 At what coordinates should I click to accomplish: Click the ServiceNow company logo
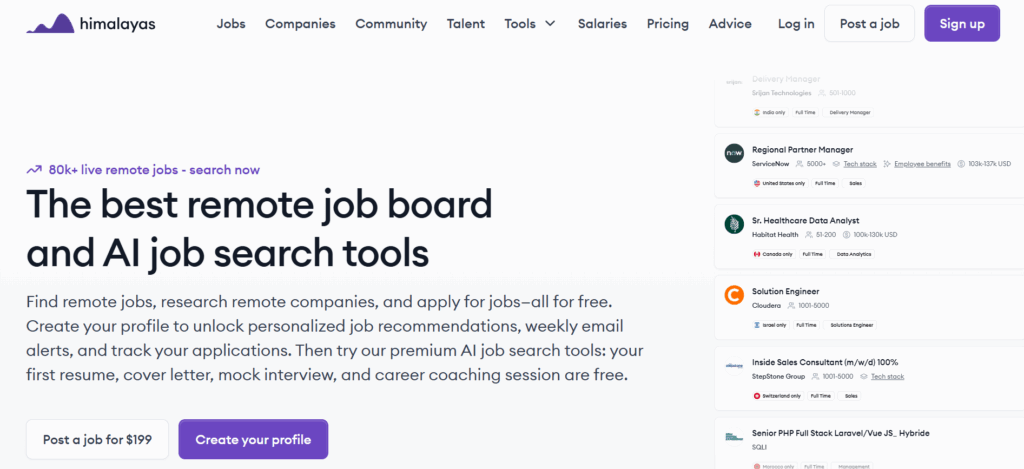tap(734, 153)
